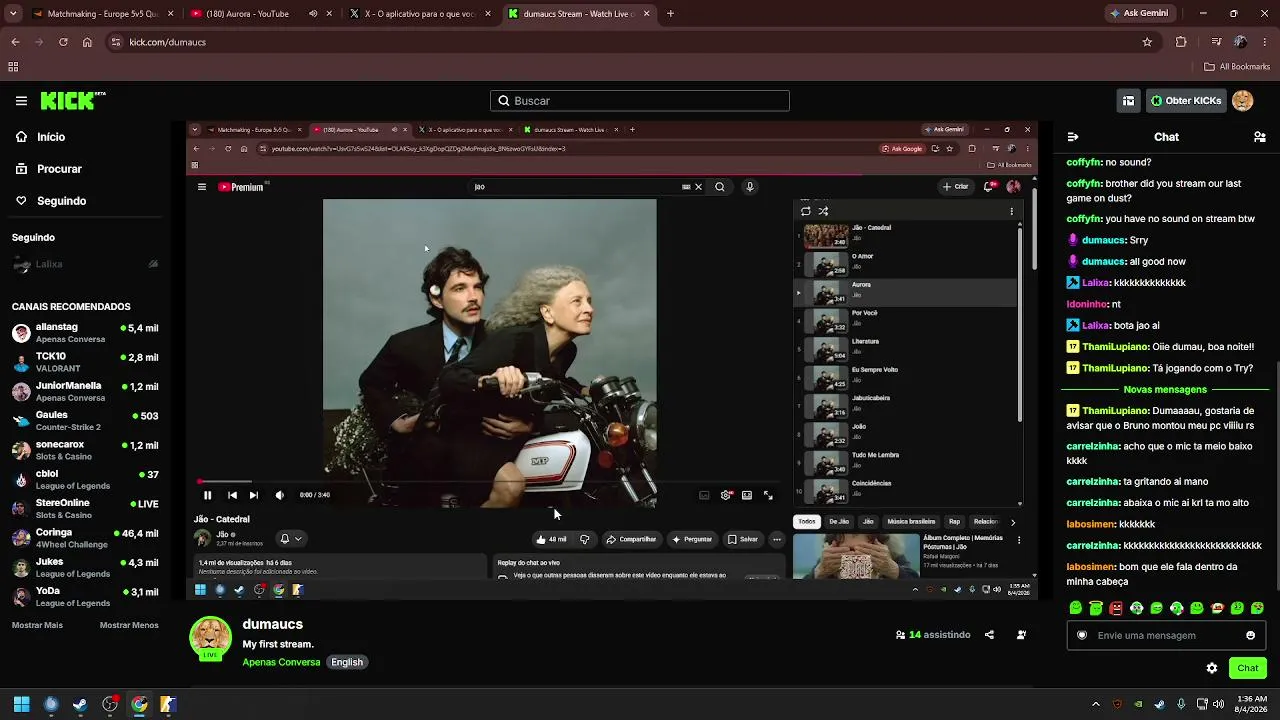Click the follow user icon beside share
The image size is (1280, 720).
(x=1021, y=635)
